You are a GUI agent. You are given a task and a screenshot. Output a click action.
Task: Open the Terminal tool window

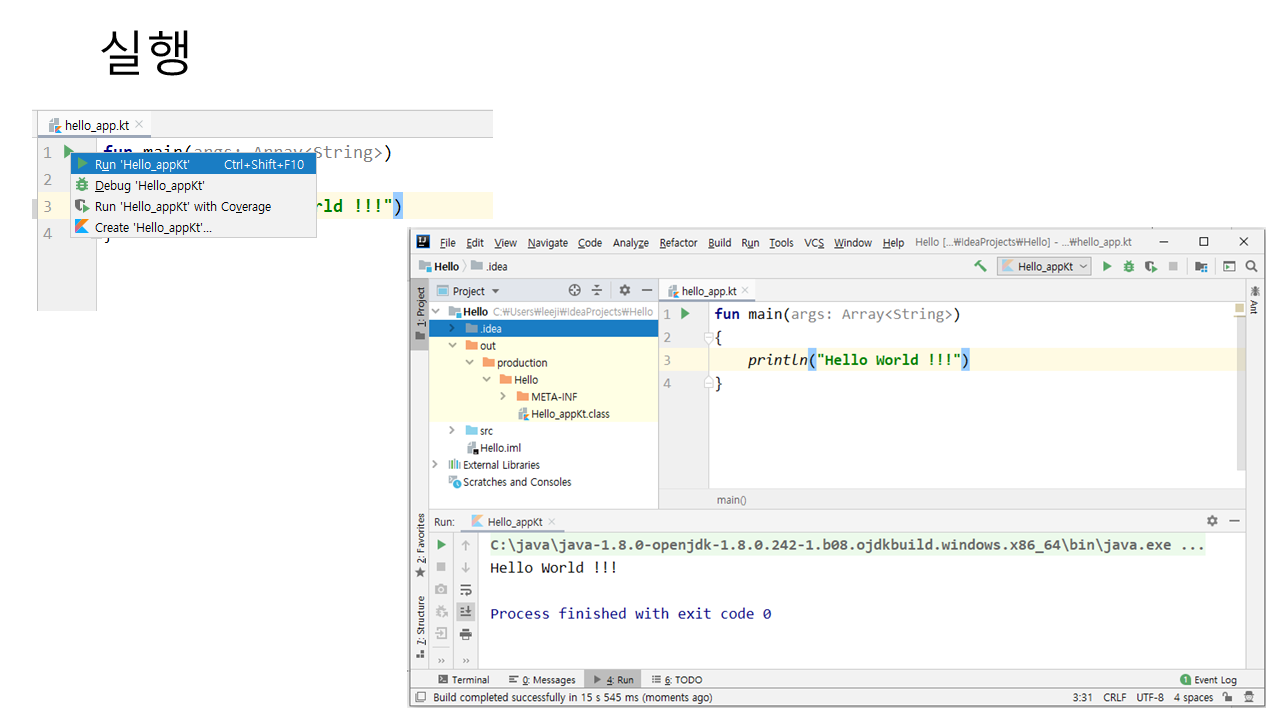[463, 680]
